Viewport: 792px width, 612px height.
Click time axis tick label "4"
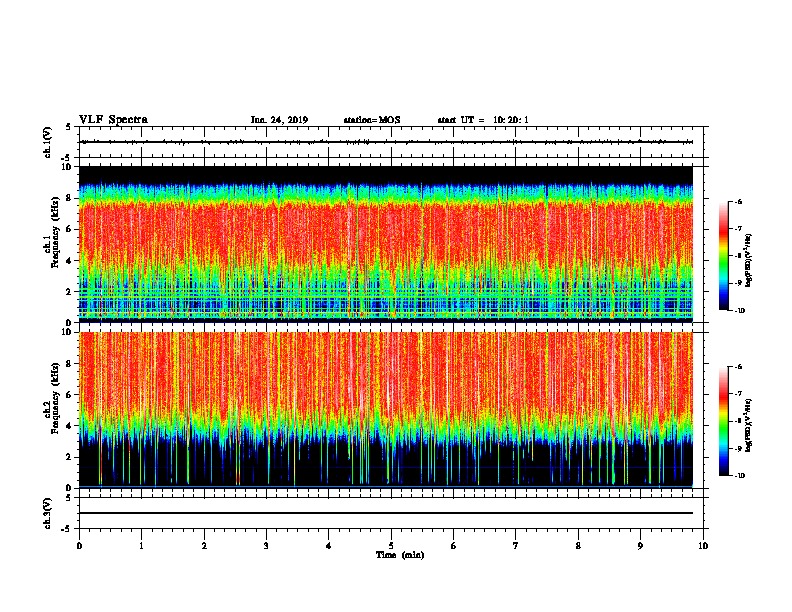pyautogui.click(x=329, y=546)
